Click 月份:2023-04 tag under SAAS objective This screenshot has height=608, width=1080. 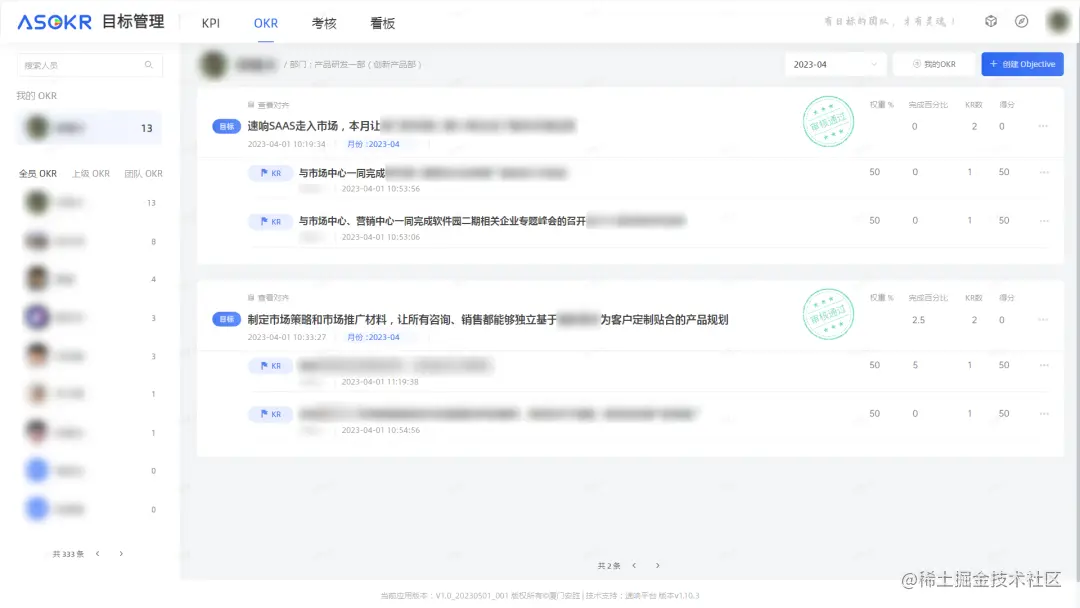point(373,144)
